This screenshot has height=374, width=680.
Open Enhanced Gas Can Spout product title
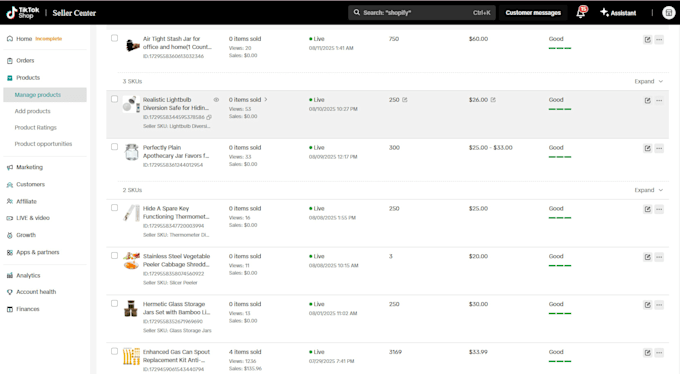click(x=176, y=356)
